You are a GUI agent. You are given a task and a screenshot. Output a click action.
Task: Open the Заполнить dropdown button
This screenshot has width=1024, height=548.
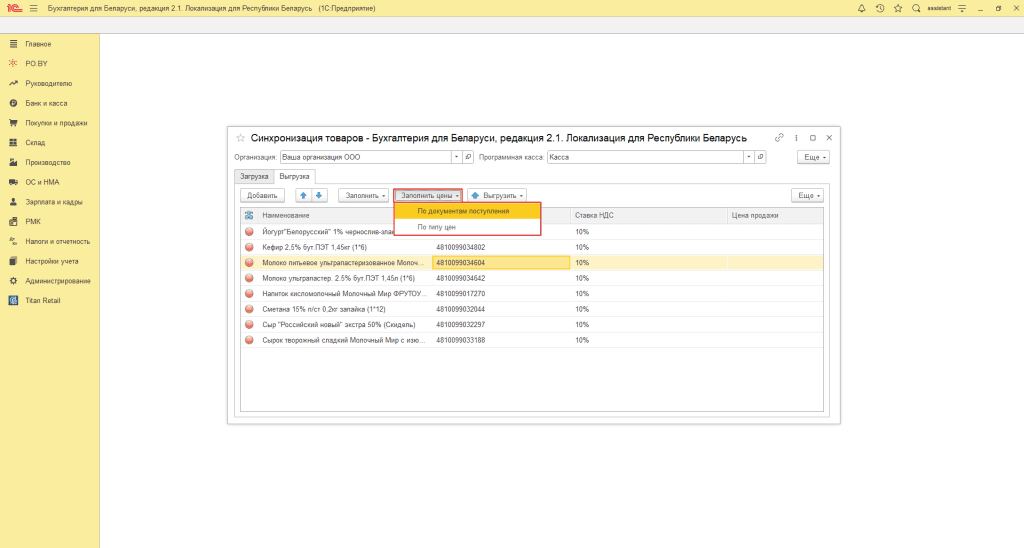coord(364,195)
